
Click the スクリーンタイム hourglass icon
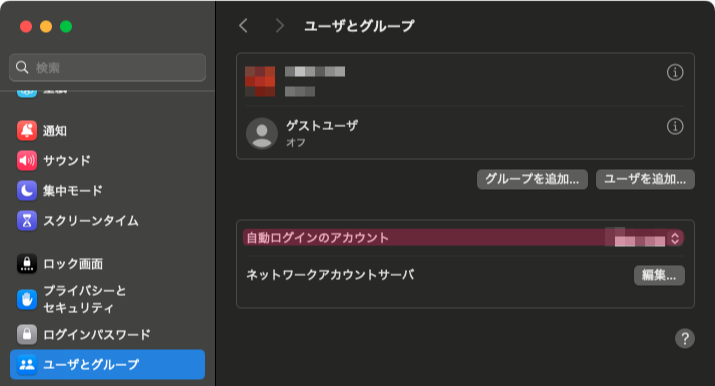pyautogui.click(x=27, y=221)
